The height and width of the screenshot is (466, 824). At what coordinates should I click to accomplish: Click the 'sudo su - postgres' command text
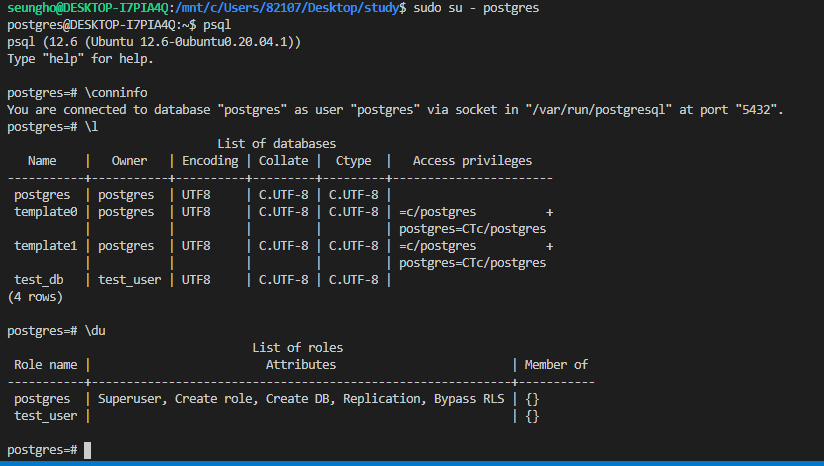(x=476, y=8)
